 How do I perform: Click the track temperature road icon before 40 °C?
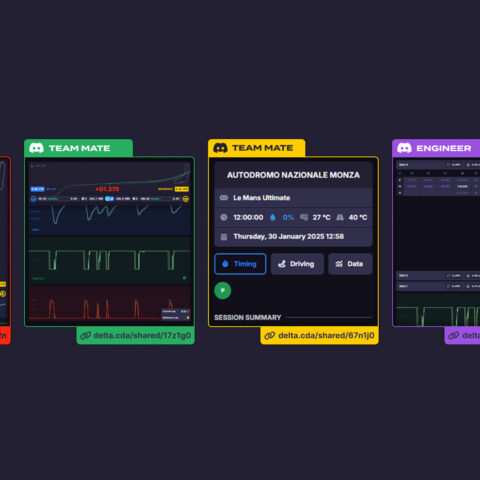[x=340, y=217]
